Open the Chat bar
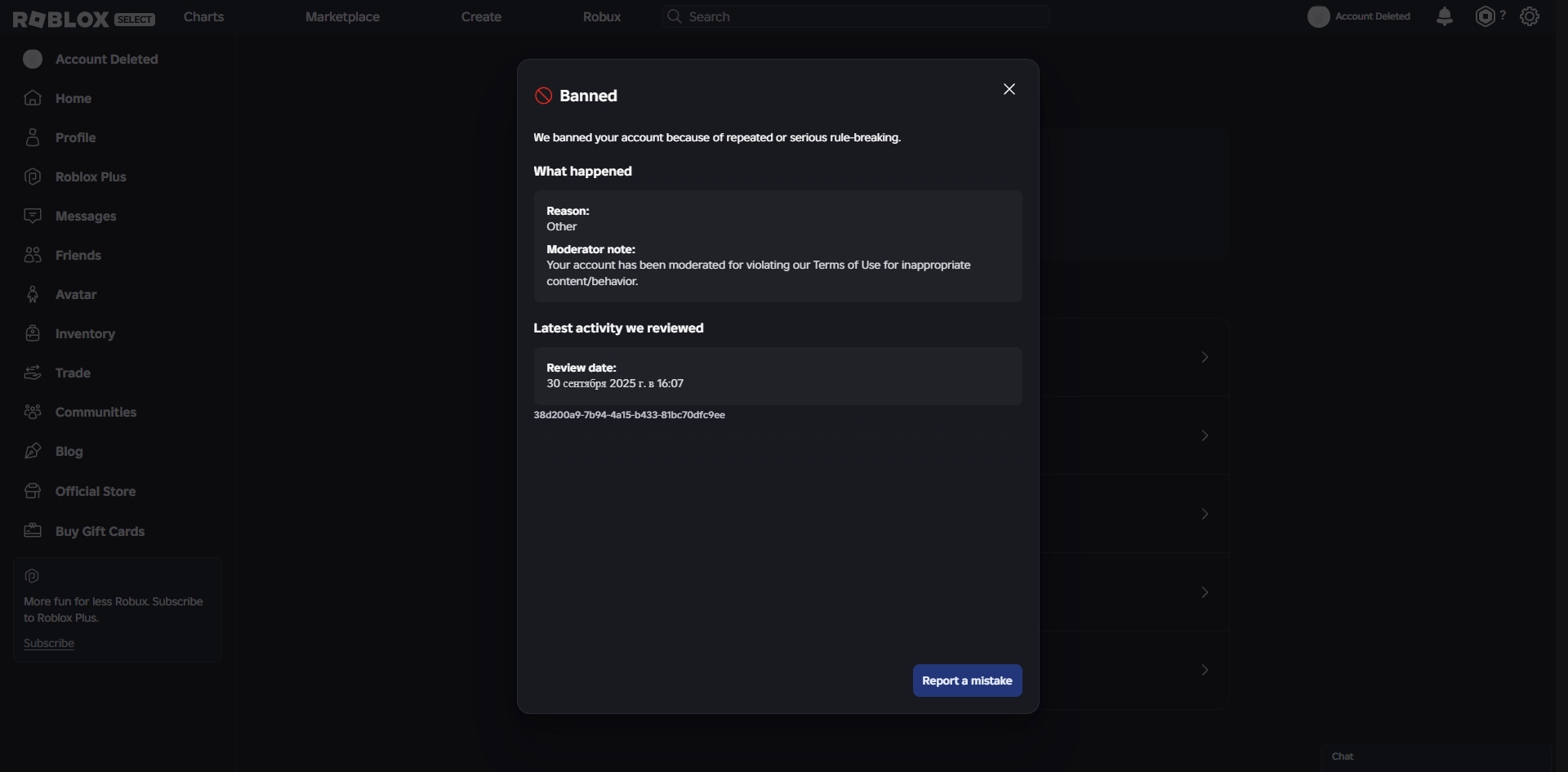1568x772 pixels. coord(1436,756)
